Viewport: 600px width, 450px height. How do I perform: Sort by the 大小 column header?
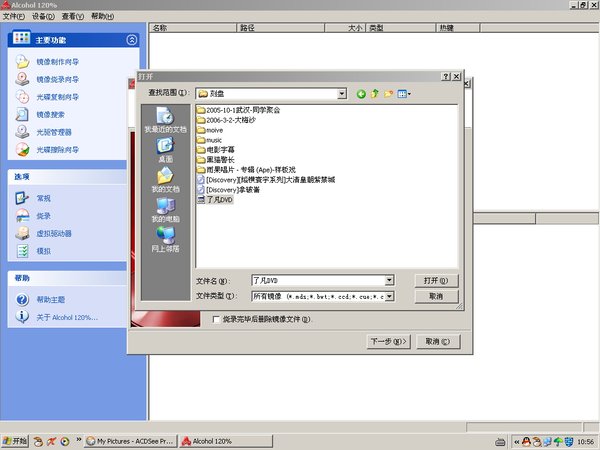click(345, 28)
